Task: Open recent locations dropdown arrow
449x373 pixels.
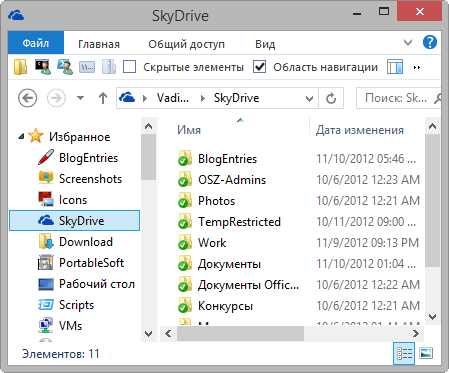Action: 80,98
